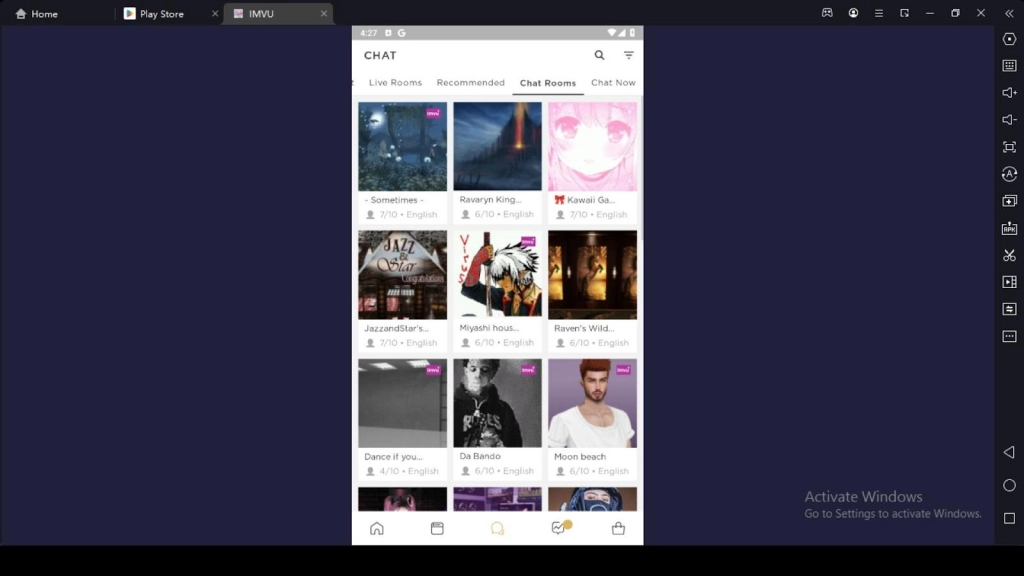Switch to the Live Rooms tab
The width and height of the screenshot is (1024, 576).
395,83
